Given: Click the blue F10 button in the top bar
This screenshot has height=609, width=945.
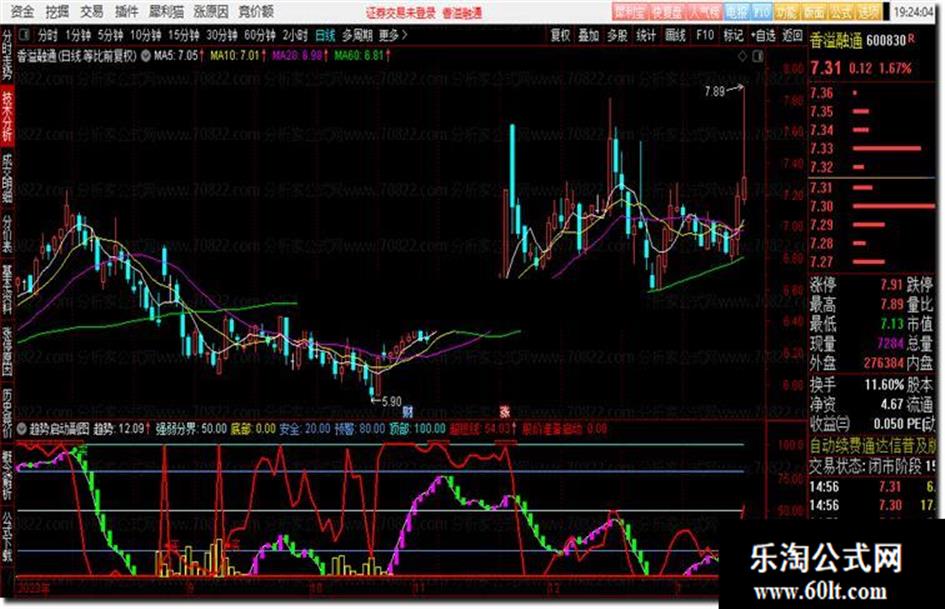Looking at the screenshot, I should (762, 12).
